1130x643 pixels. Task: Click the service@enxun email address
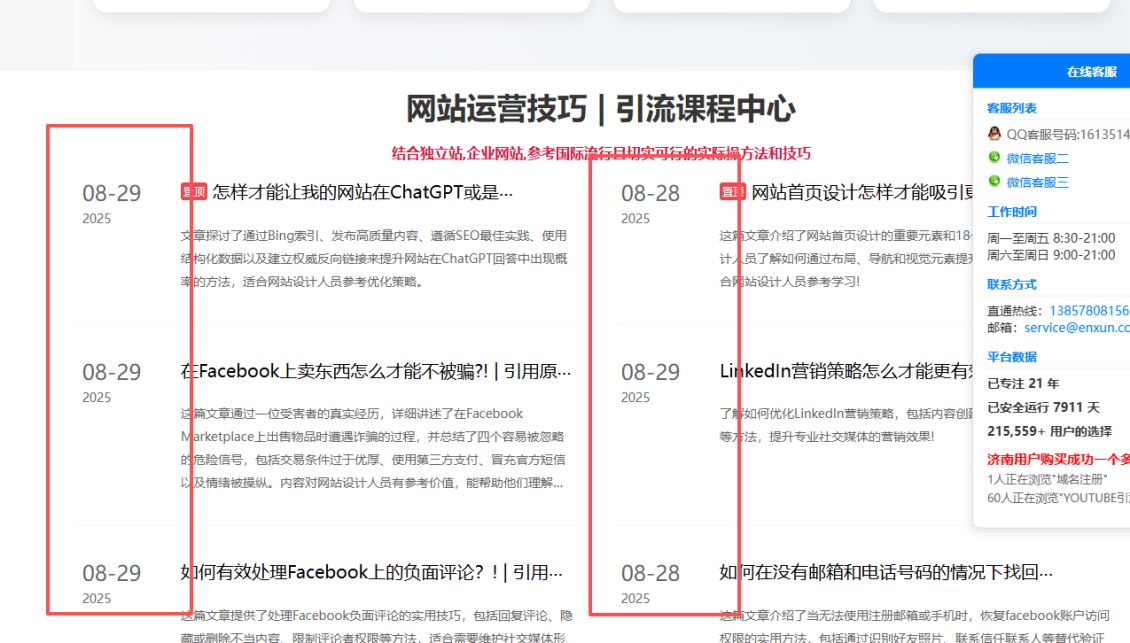click(1076, 327)
